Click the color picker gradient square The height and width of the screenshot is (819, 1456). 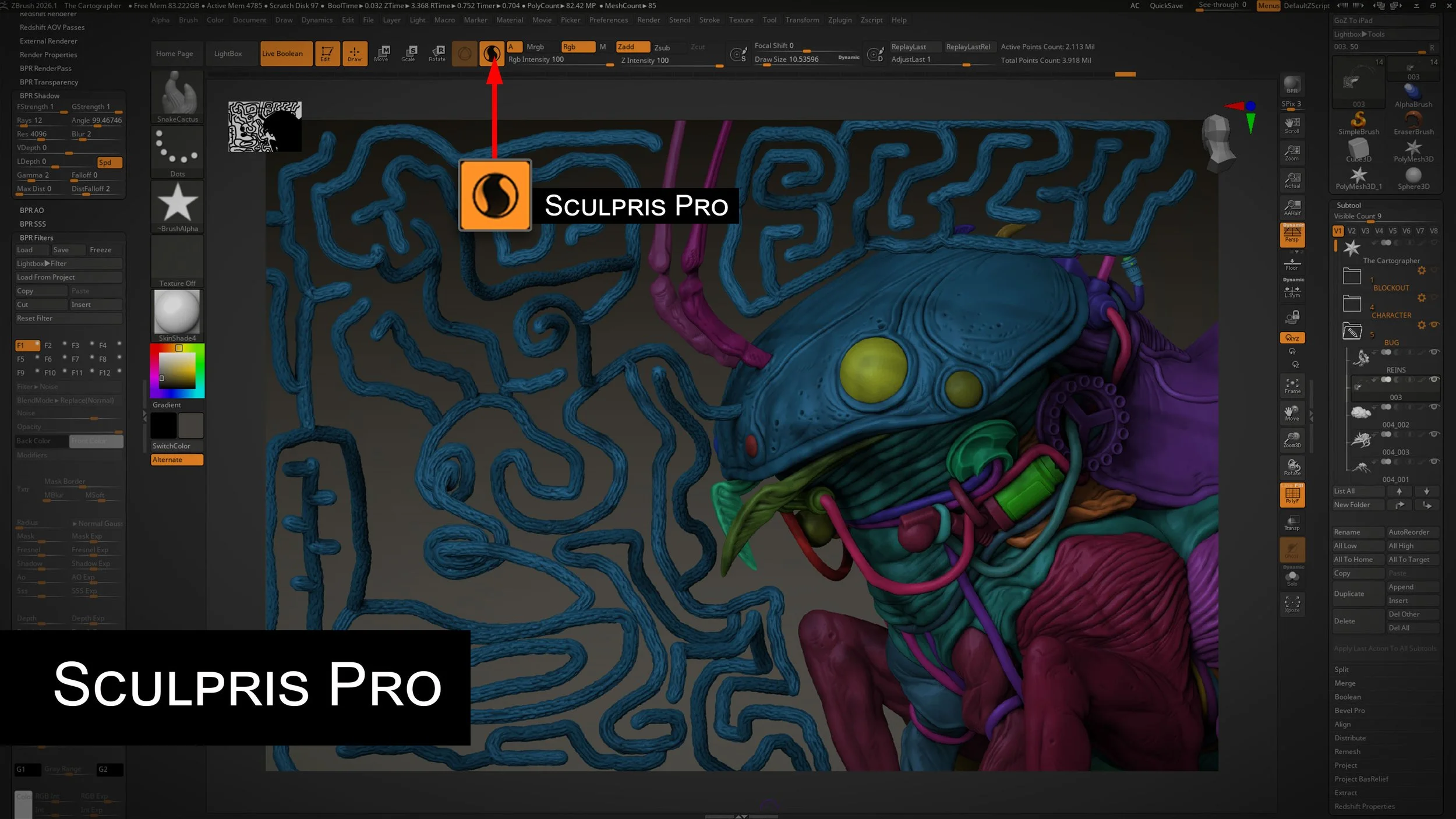(177, 370)
